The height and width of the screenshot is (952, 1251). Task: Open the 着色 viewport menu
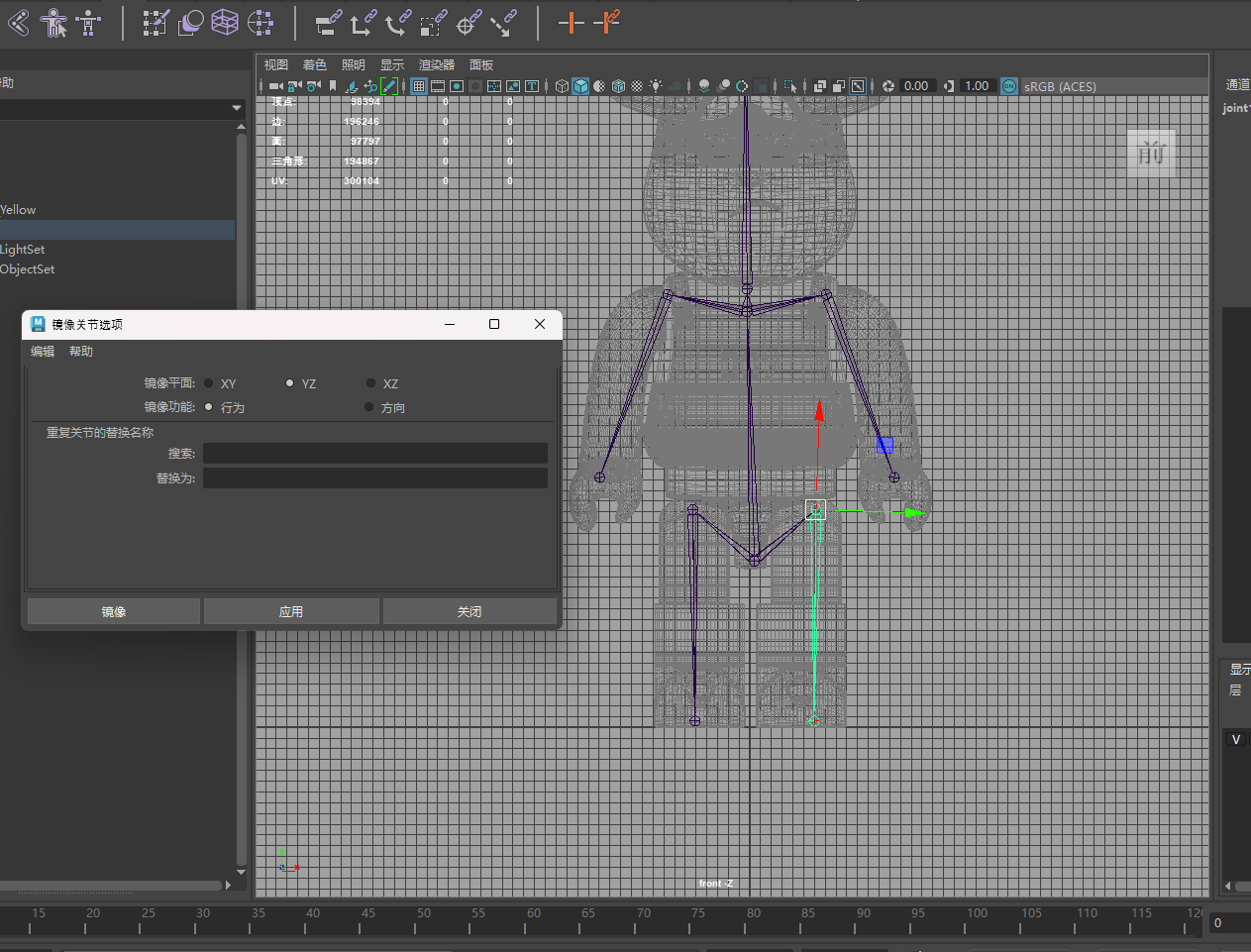pos(314,64)
